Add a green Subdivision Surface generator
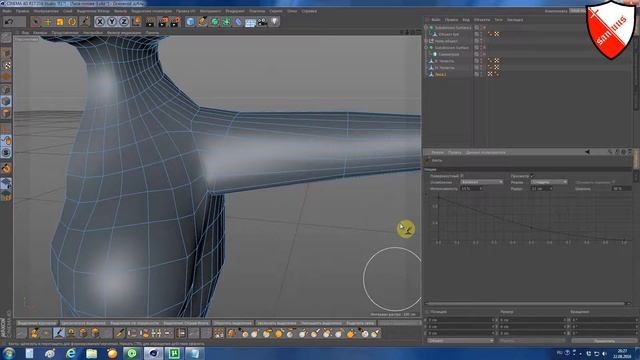 tap(214, 22)
